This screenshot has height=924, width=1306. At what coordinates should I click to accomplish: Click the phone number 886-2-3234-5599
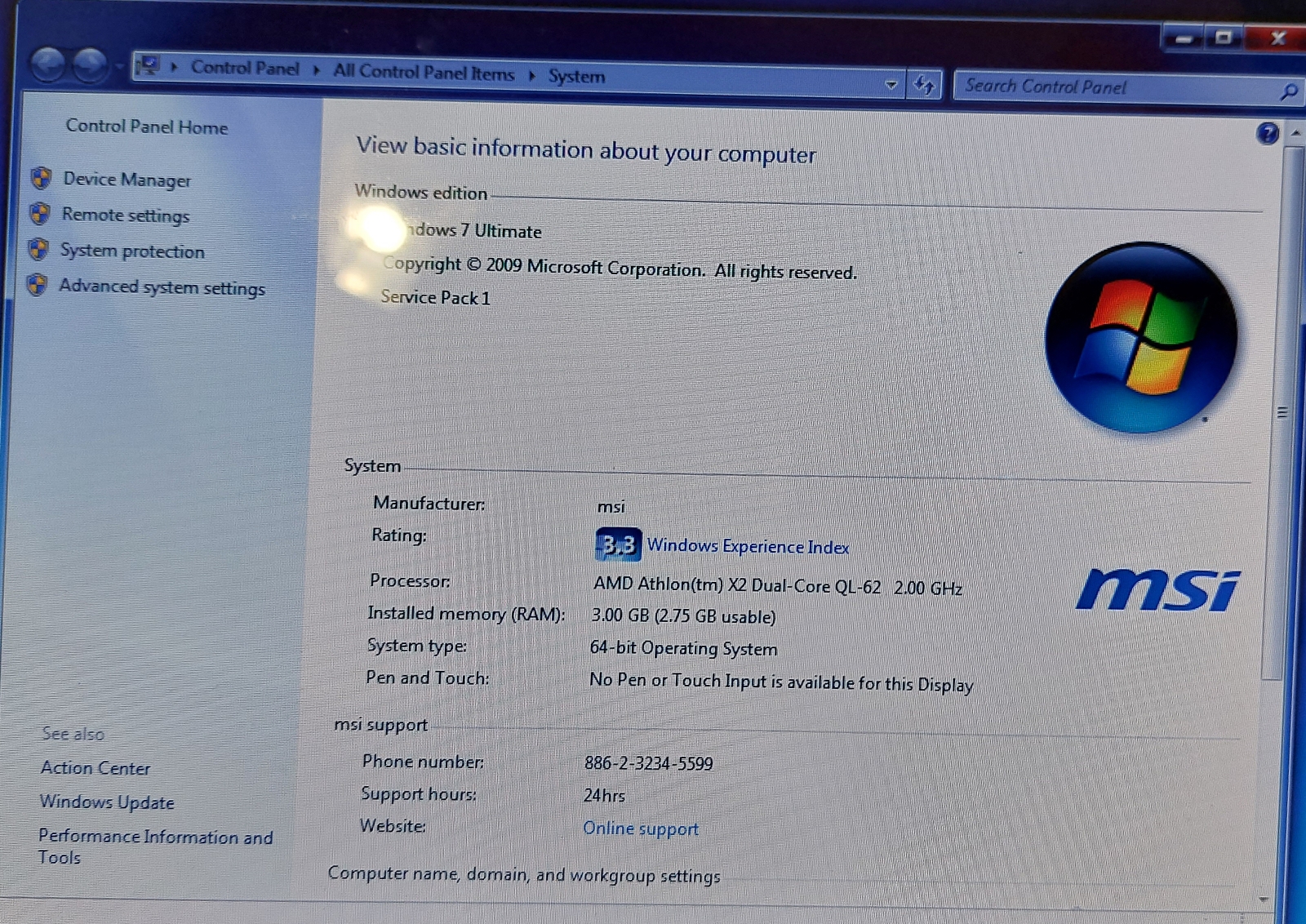[x=649, y=763]
